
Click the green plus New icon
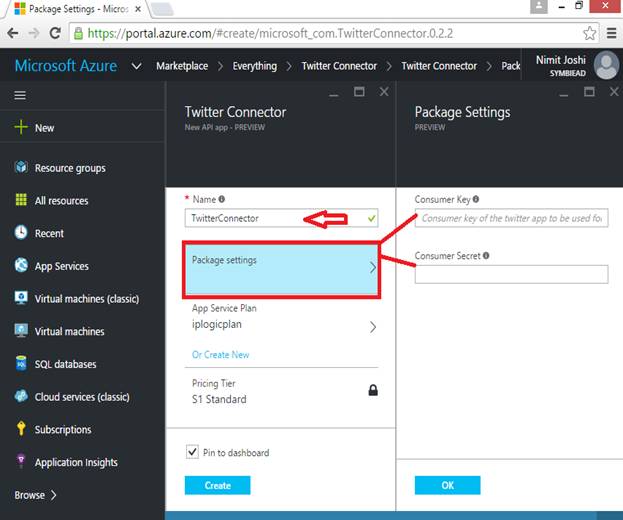point(21,128)
